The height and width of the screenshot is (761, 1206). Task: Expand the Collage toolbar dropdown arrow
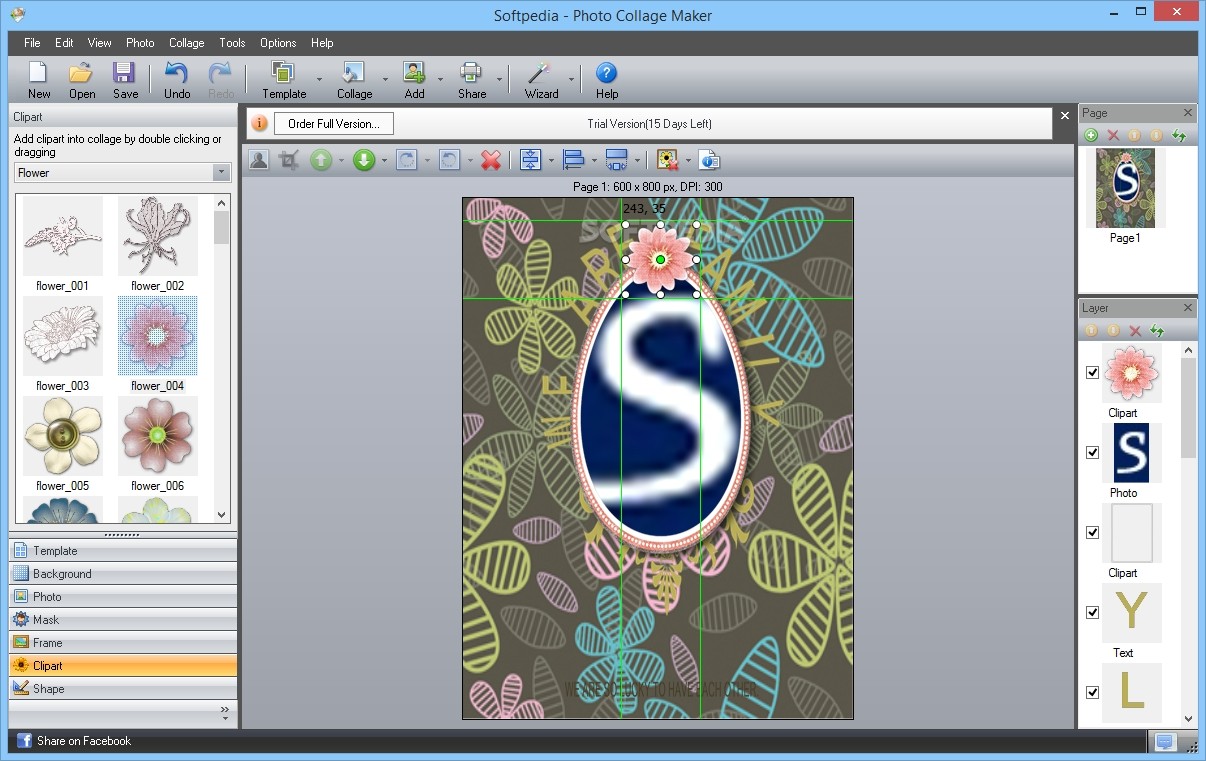385,80
